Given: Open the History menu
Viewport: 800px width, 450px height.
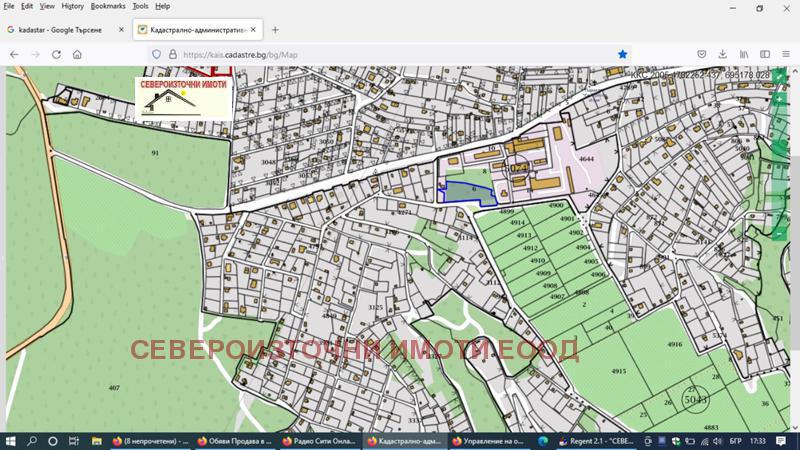Looking at the screenshot, I should point(73,6).
